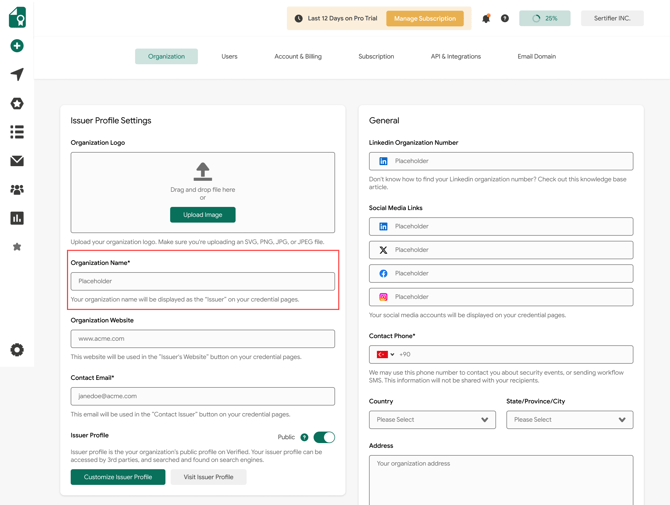
Task: Click the Customize Issuer Profile button
Action: point(118,477)
